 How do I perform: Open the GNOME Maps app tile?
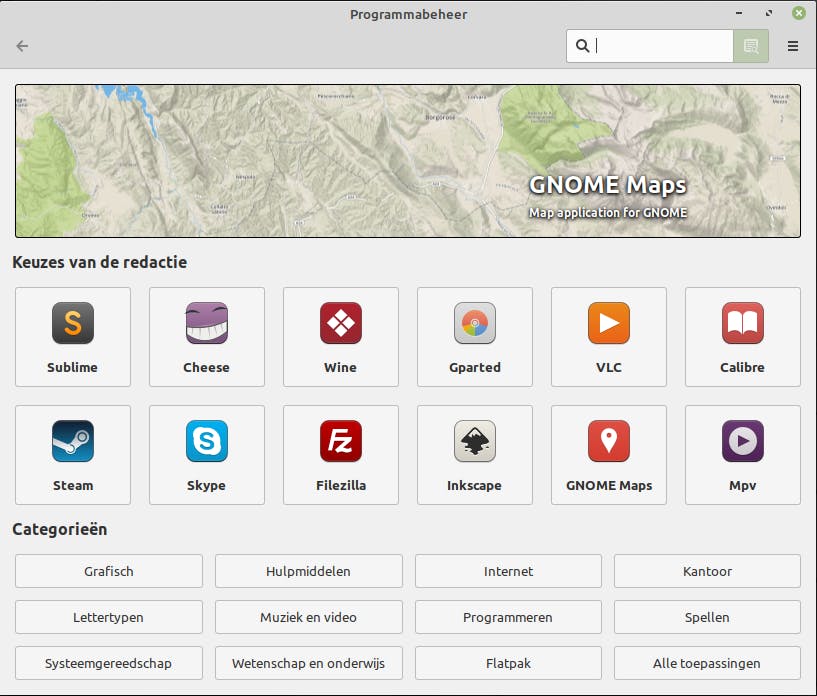point(609,455)
